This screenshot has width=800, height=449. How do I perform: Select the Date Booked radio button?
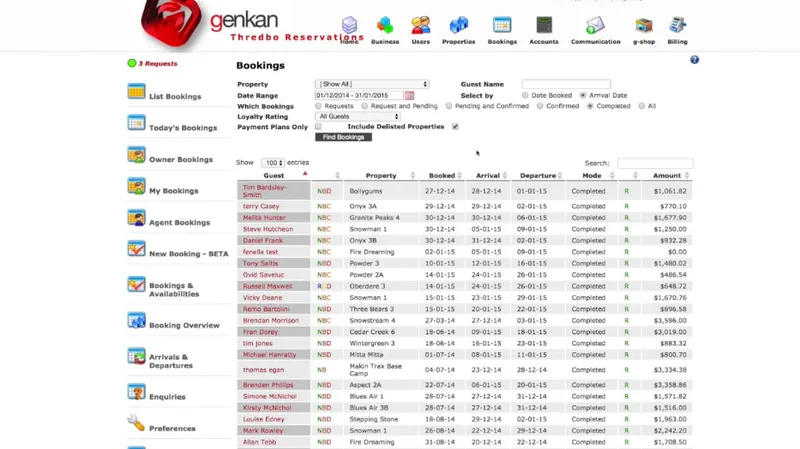525,95
